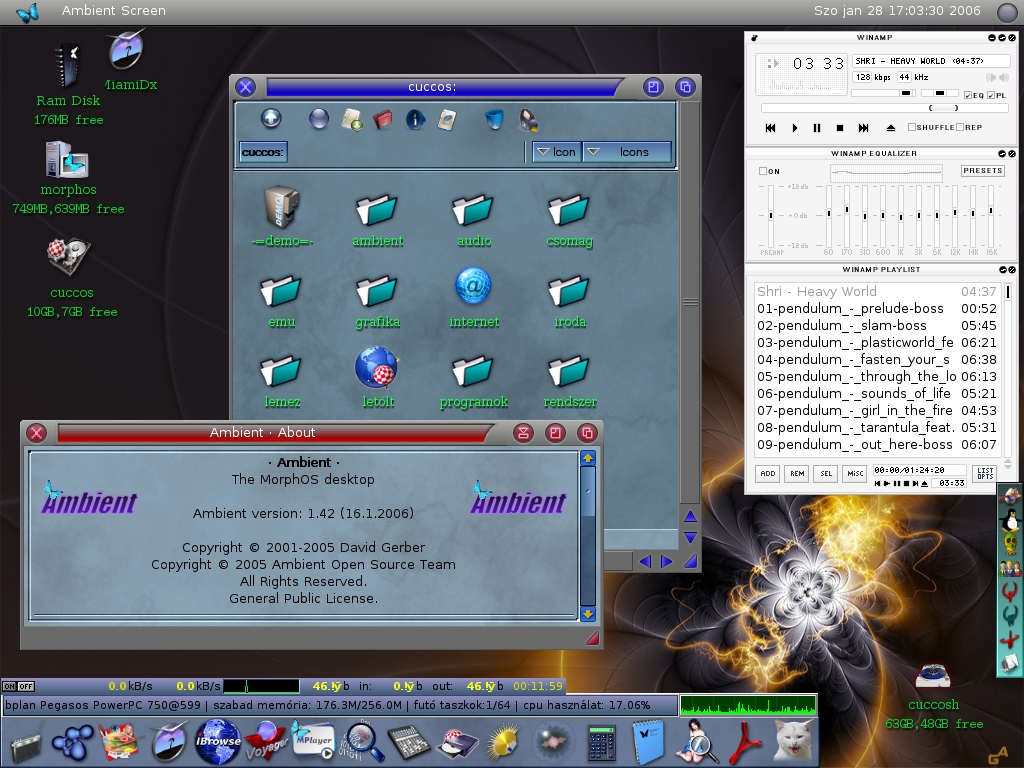Click the cuccos: path field in cuccos window
Screen dimensions: 1024x768
[263, 152]
